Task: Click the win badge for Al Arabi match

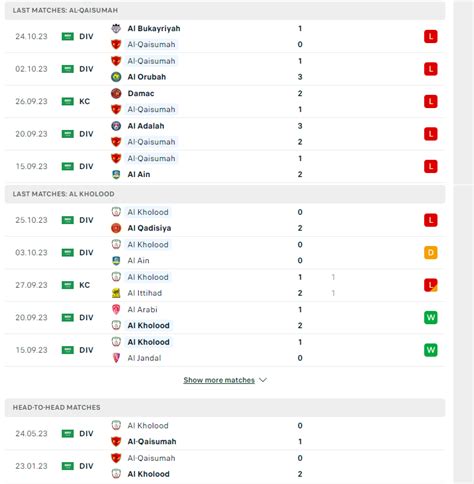Action: tap(431, 317)
